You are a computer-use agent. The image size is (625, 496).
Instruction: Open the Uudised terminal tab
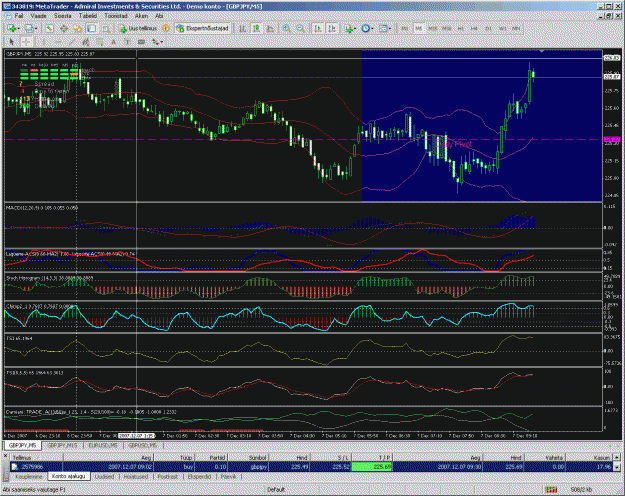104,476
